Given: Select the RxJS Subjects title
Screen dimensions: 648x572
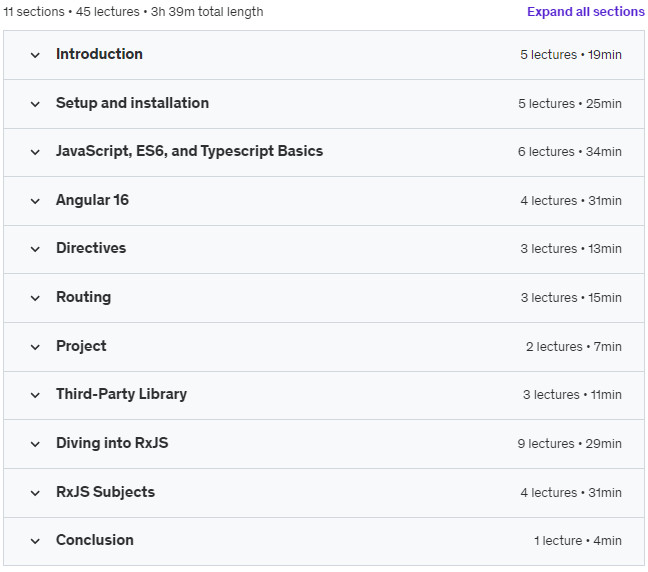Looking at the screenshot, I should click(105, 492).
